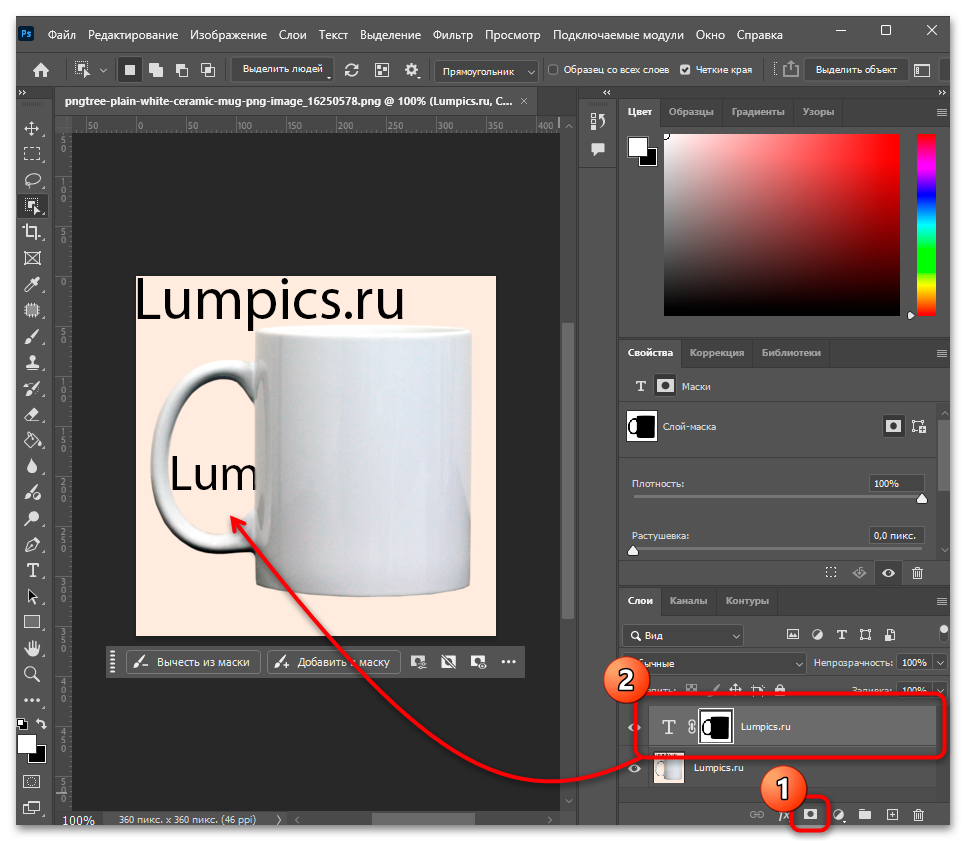Select the Eraser tool
The height and width of the screenshot is (841, 966).
32,415
